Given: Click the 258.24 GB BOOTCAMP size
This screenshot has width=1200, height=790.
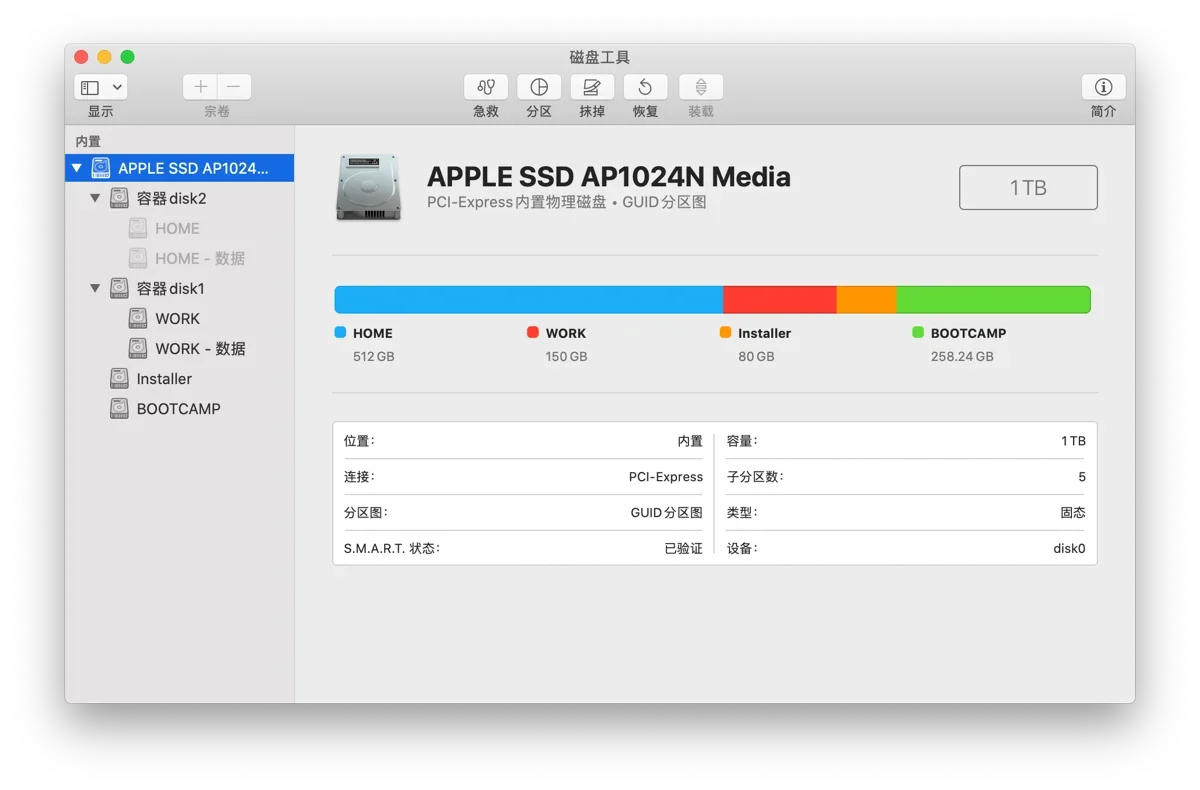Looking at the screenshot, I should (962, 356).
